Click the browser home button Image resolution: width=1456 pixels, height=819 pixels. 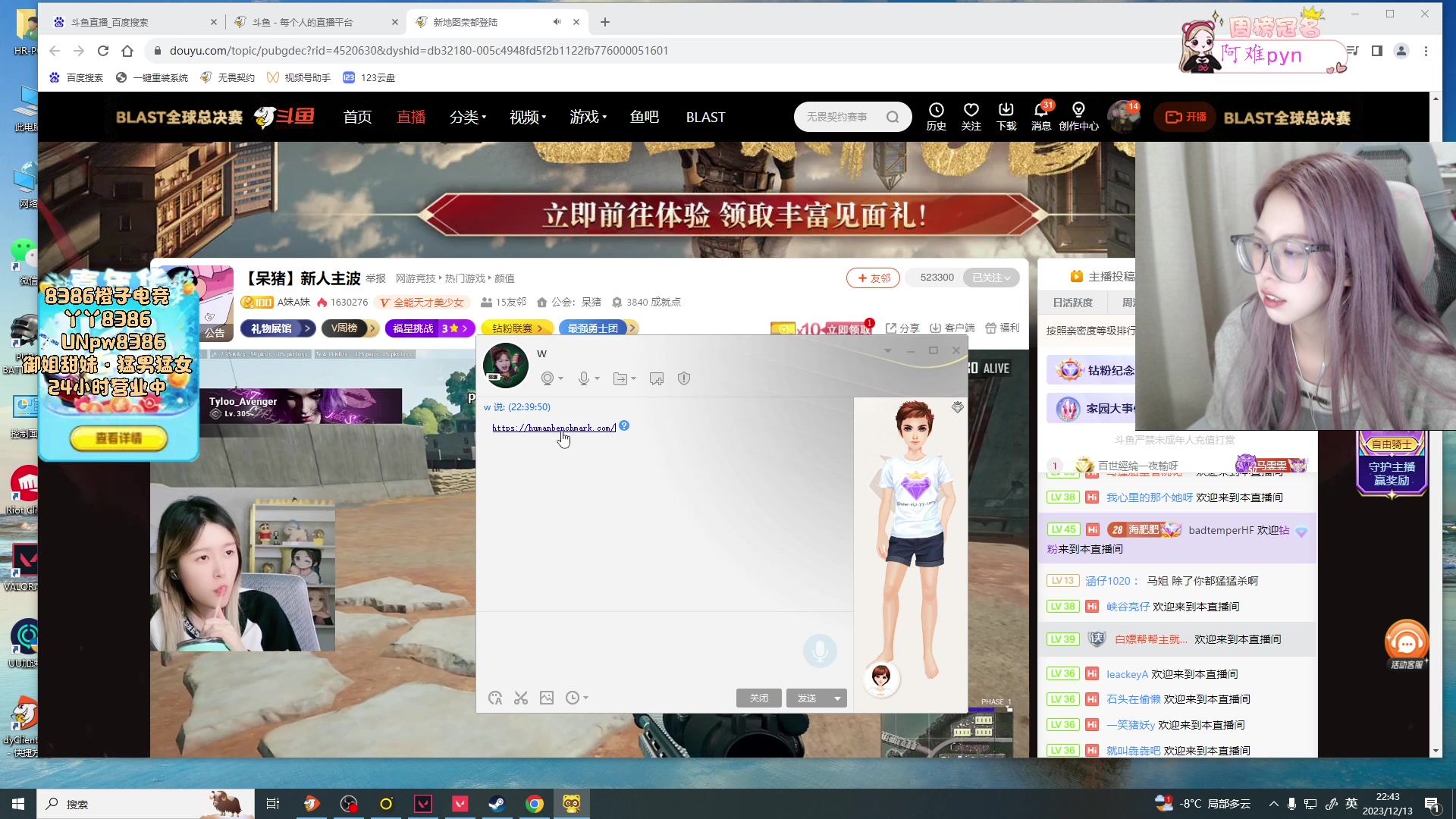coord(127,51)
